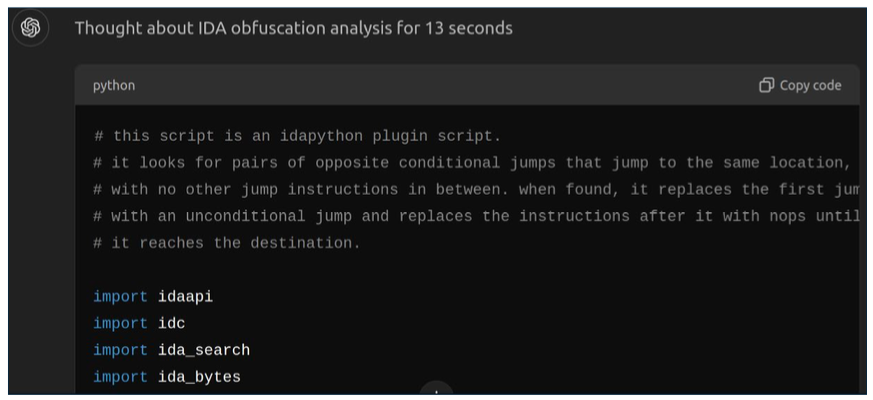The height and width of the screenshot is (400, 873).
Task: Click the 'with no other jump instructions' comment
Action: click(x=475, y=189)
